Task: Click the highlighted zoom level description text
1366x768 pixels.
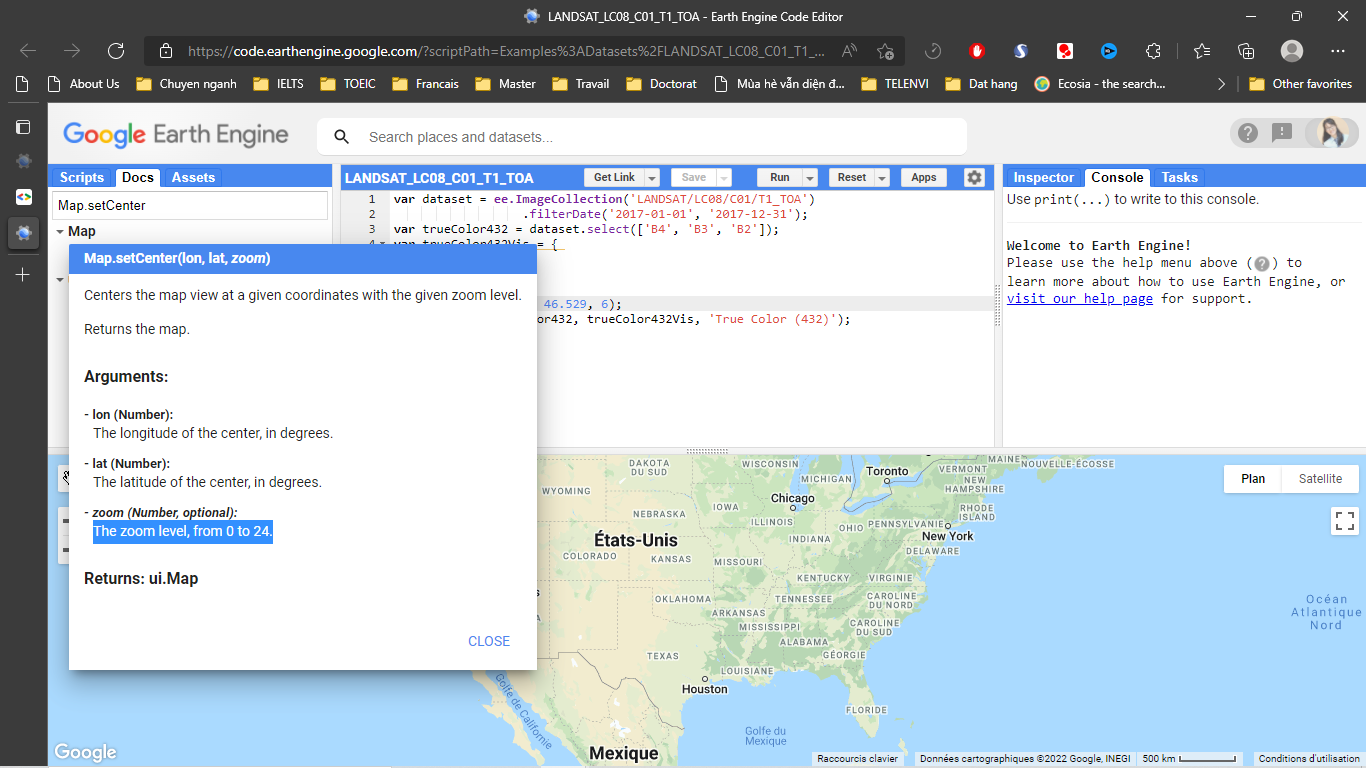Action: click(183, 531)
